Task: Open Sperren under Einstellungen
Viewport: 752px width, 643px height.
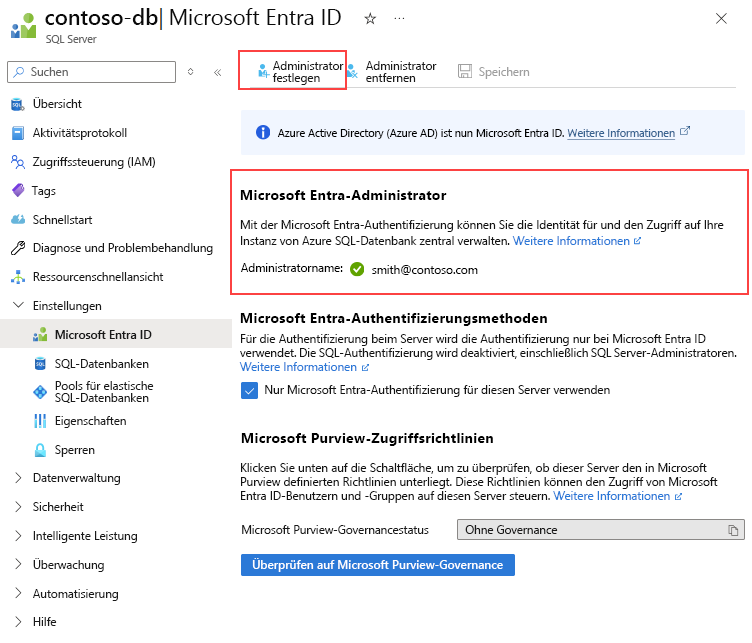Action: coord(75,450)
